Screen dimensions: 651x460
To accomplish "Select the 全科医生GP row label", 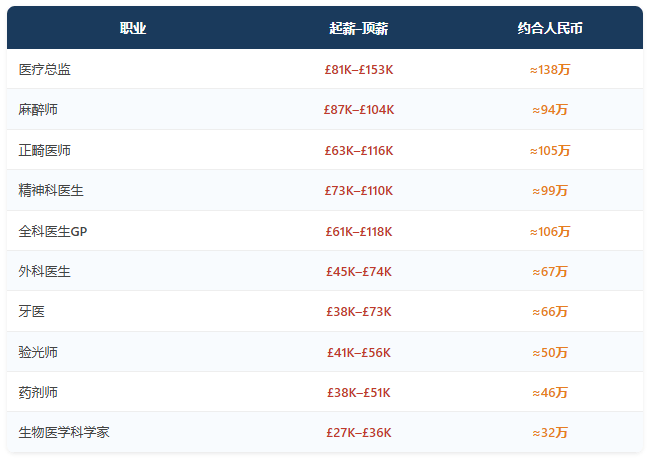I will 53,231.
